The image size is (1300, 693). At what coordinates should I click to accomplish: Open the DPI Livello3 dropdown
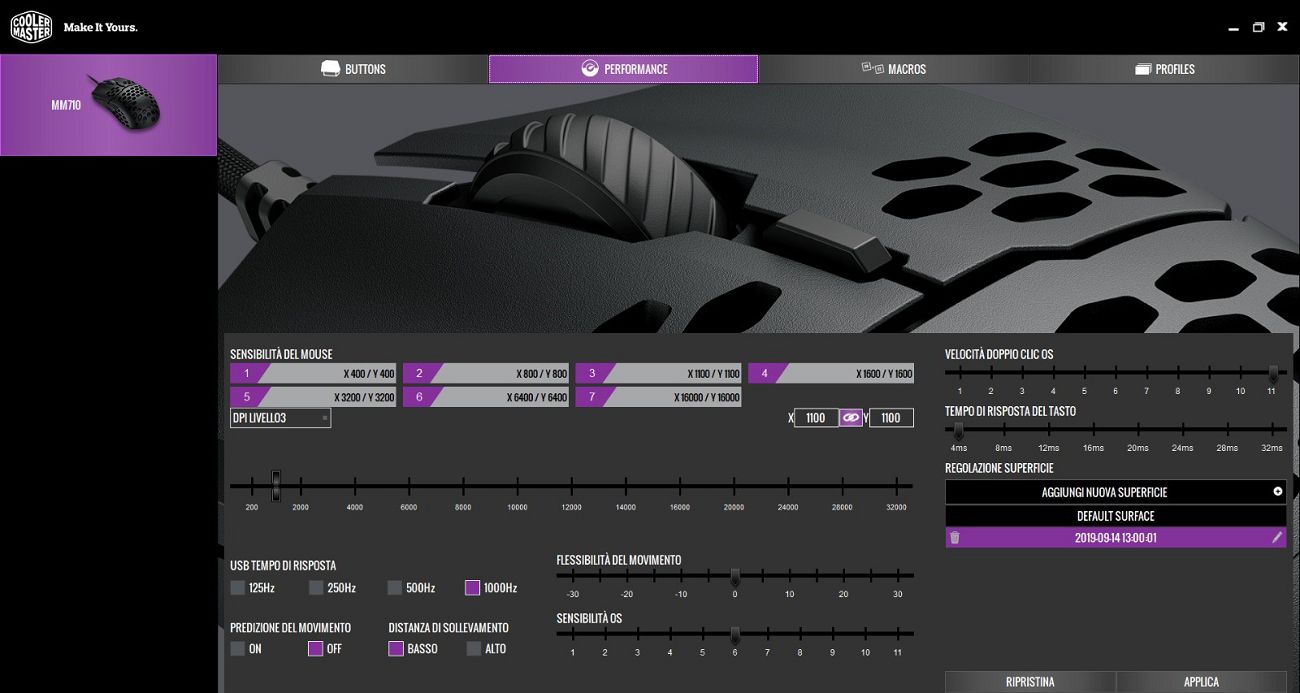point(280,418)
